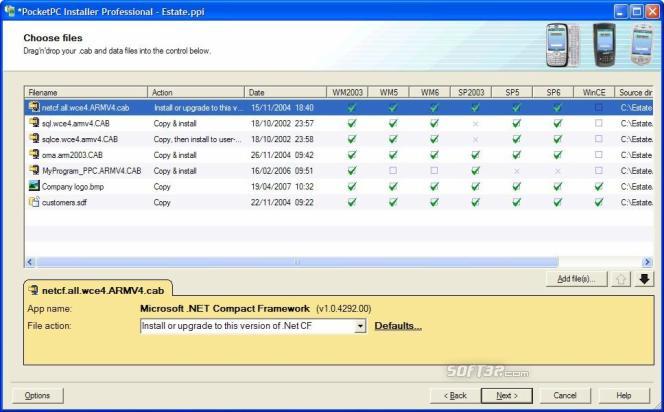Viewport: 664px width, 412px height.
Task: Select the row sql.wce4.armv4.CAB
Action: (339, 123)
